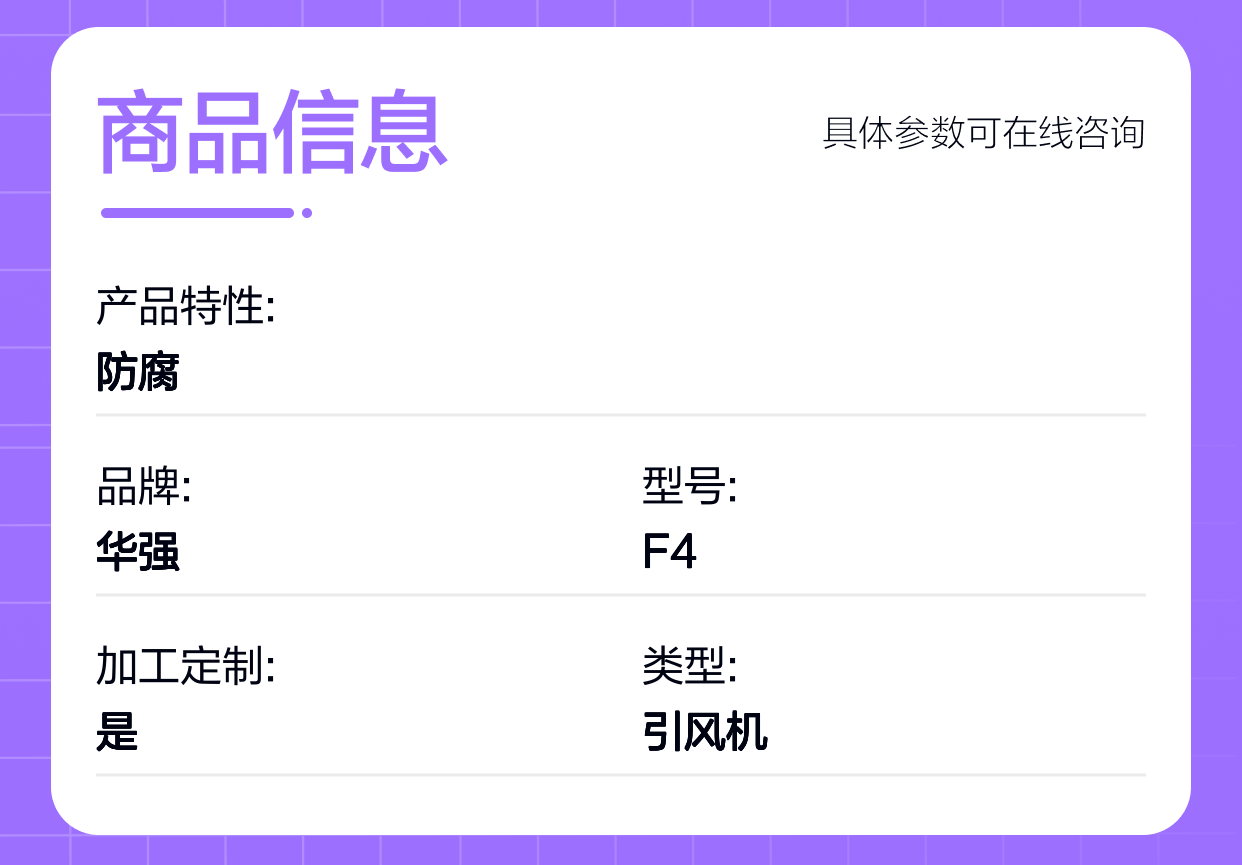
Task: Click the purple underline bar below title
Action: pyautogui.click(x=197, y=212)
